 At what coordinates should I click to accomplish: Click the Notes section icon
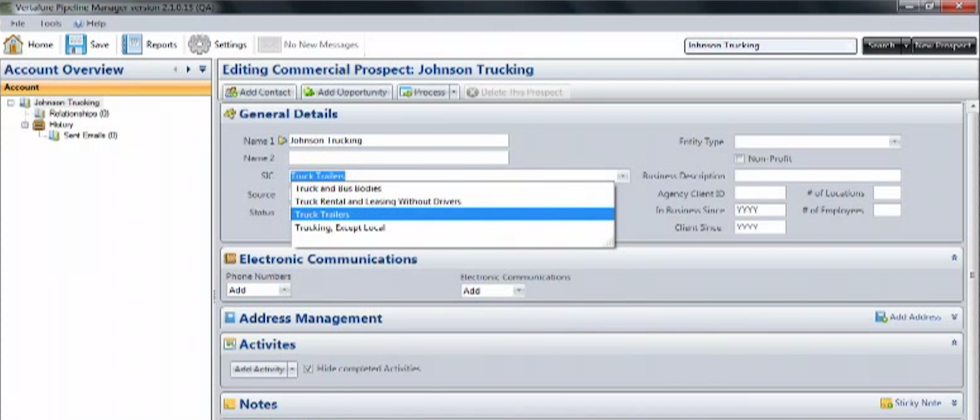pyautogui.click(x=229, y=404)
